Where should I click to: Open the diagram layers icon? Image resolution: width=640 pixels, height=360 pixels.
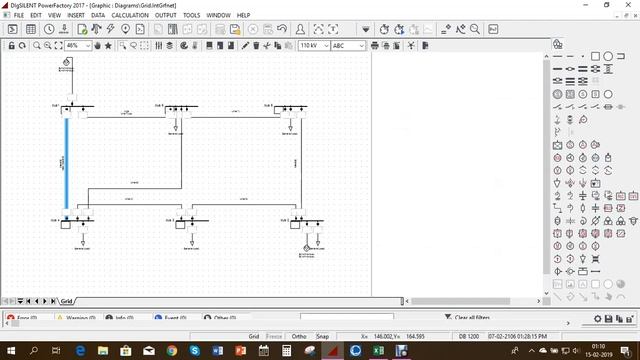pyautogui.click(x=169, y=46)
